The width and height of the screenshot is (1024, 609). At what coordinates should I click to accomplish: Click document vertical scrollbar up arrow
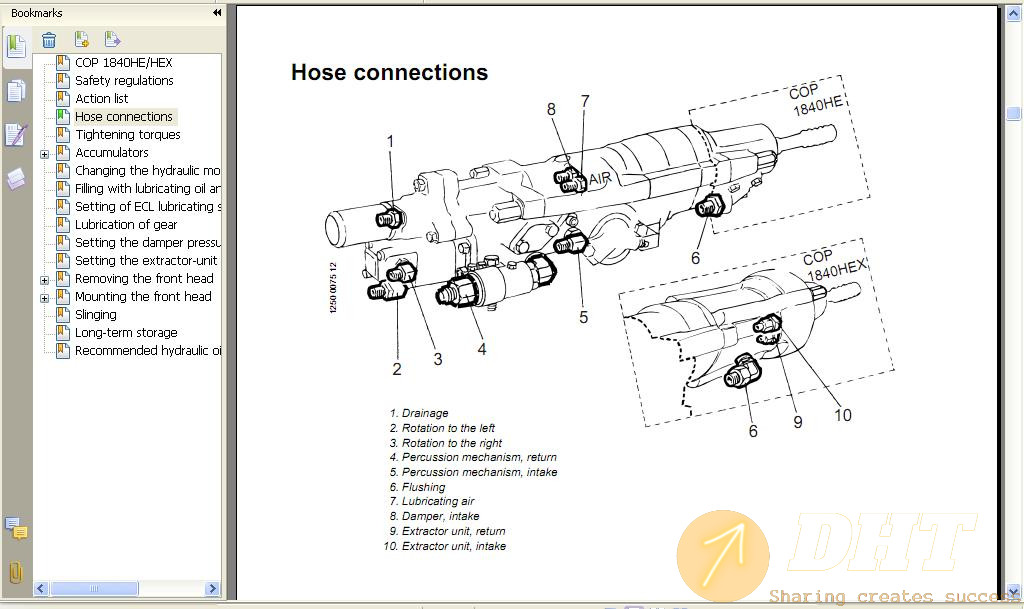[1014, 13]
